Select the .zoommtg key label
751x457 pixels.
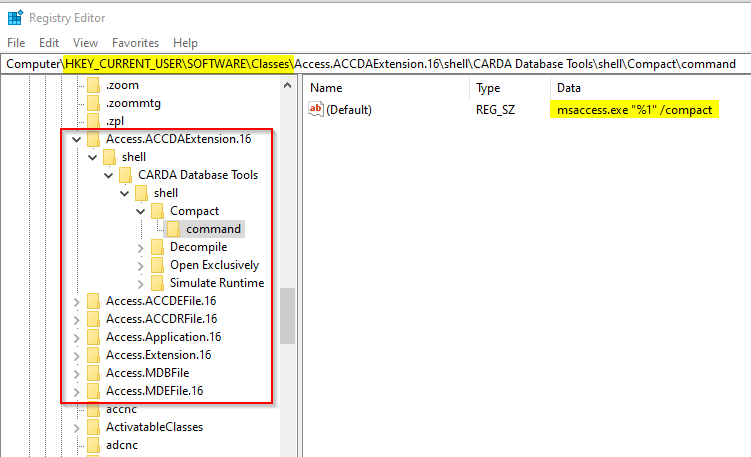click(133, 103)
